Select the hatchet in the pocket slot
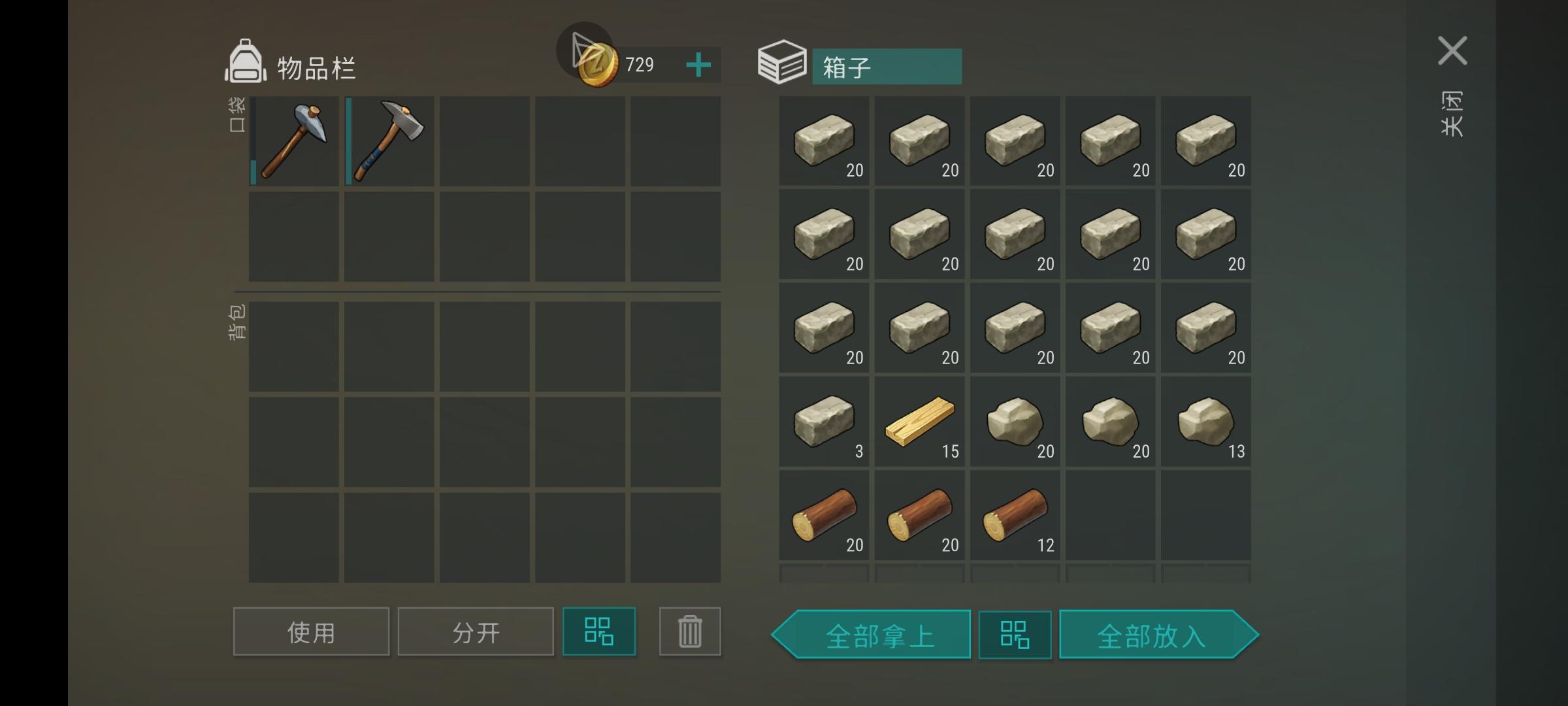Screen dimensions: 1568x706 [389, 141]
